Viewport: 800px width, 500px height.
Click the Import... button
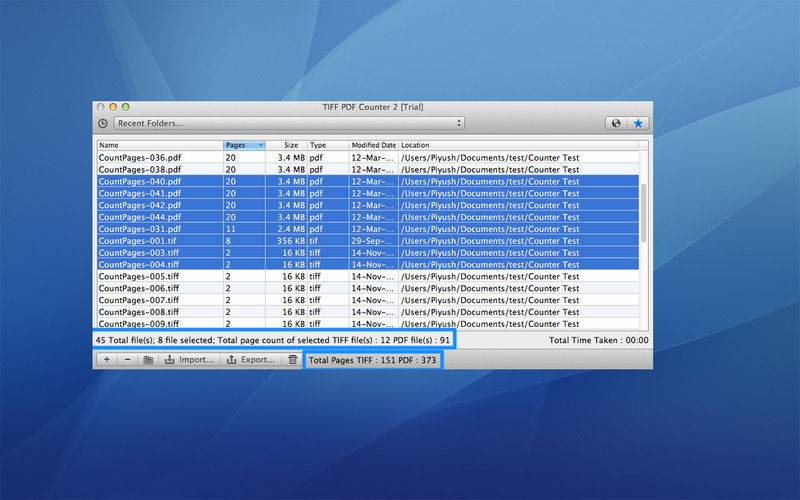tap(189, 360)
